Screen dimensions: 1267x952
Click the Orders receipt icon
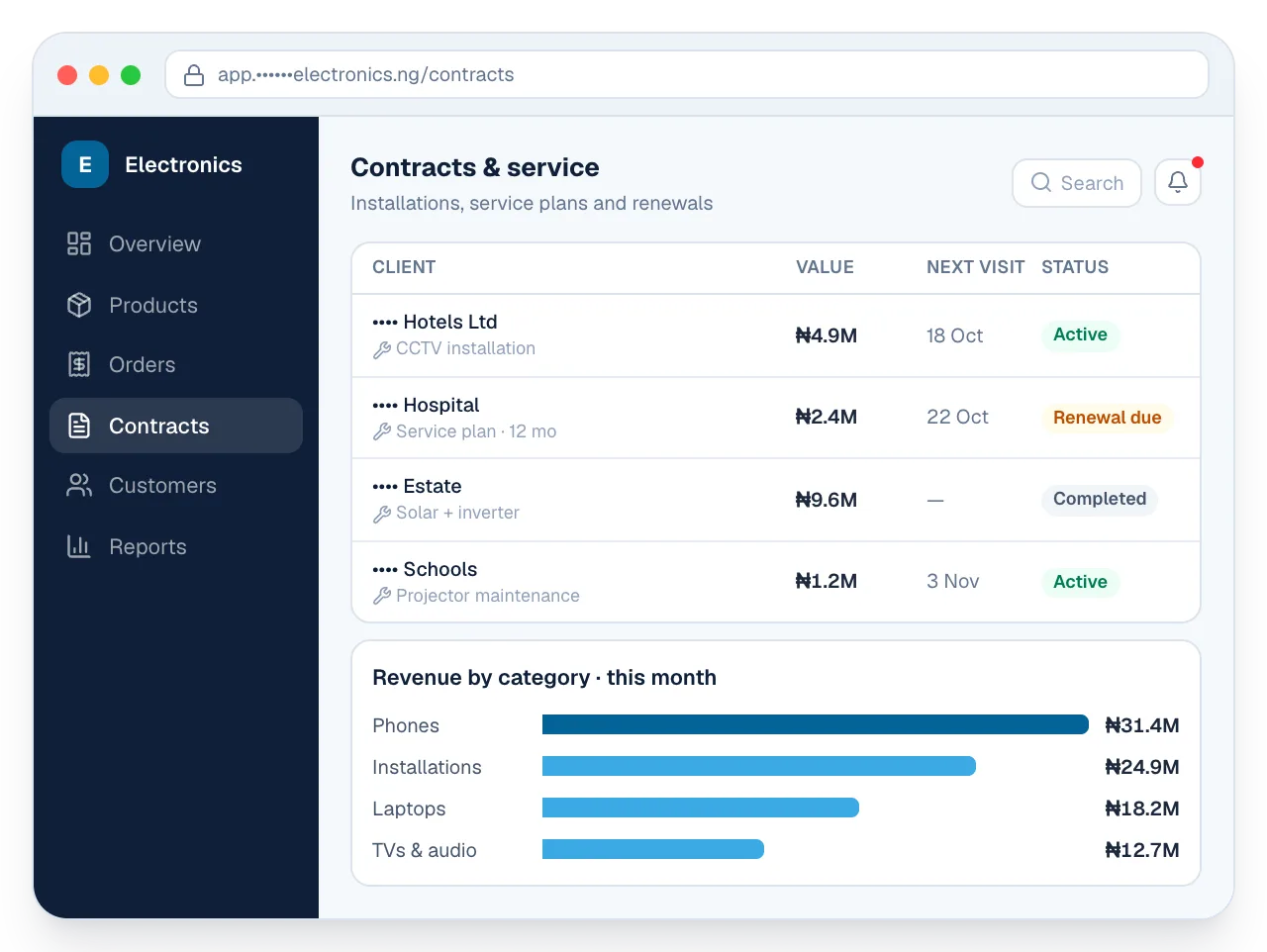pos(79,364)
